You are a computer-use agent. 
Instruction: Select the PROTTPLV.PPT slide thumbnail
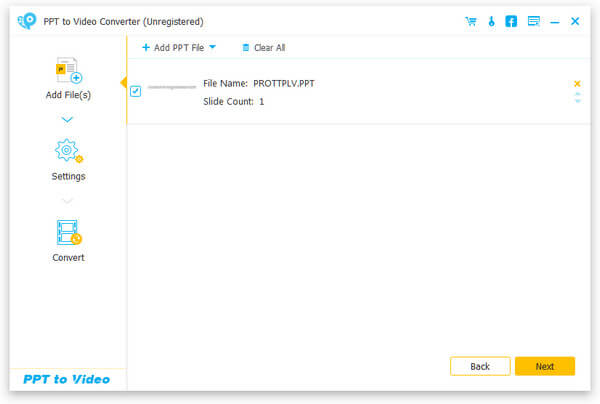tap(171, 89)
